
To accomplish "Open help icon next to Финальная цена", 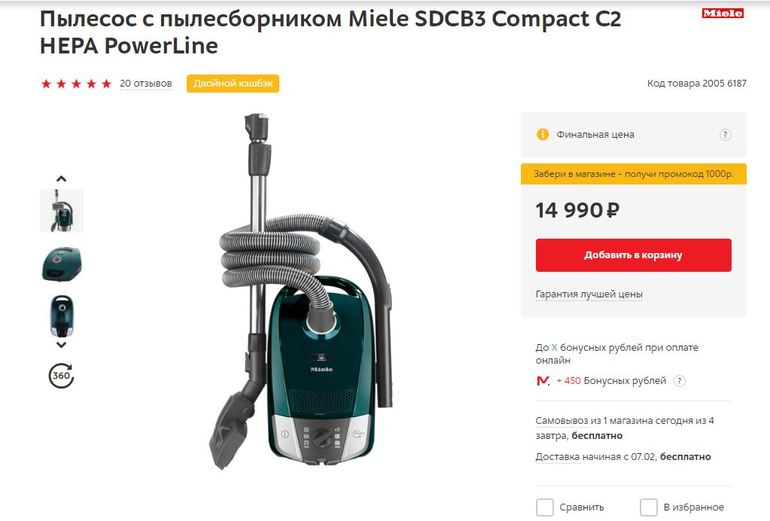I will [725, 135].
